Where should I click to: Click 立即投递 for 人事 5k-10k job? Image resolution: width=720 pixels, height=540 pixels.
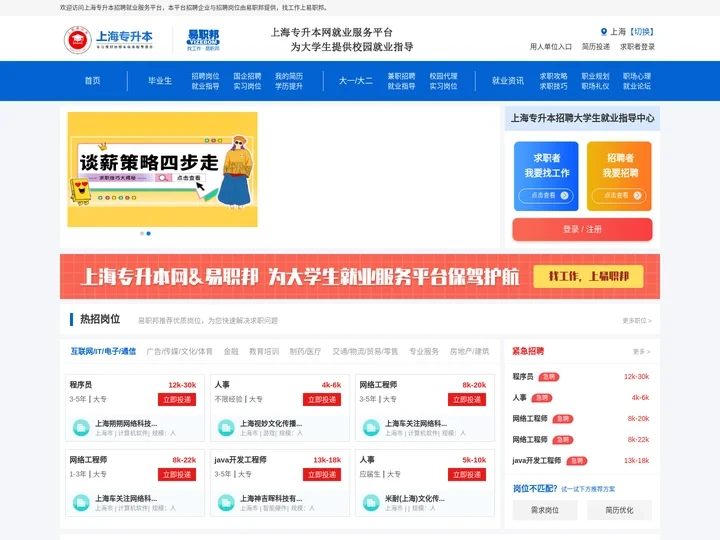point(467,474)
